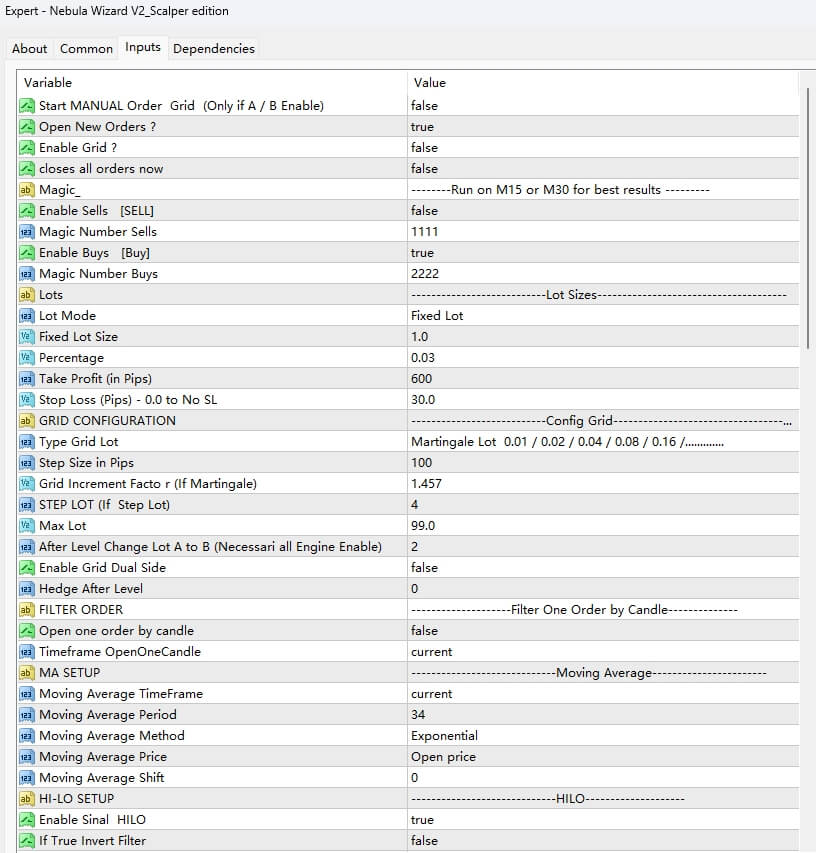Click the icon beside Open New Orders

pyautogui.click(x=27, y=127)
